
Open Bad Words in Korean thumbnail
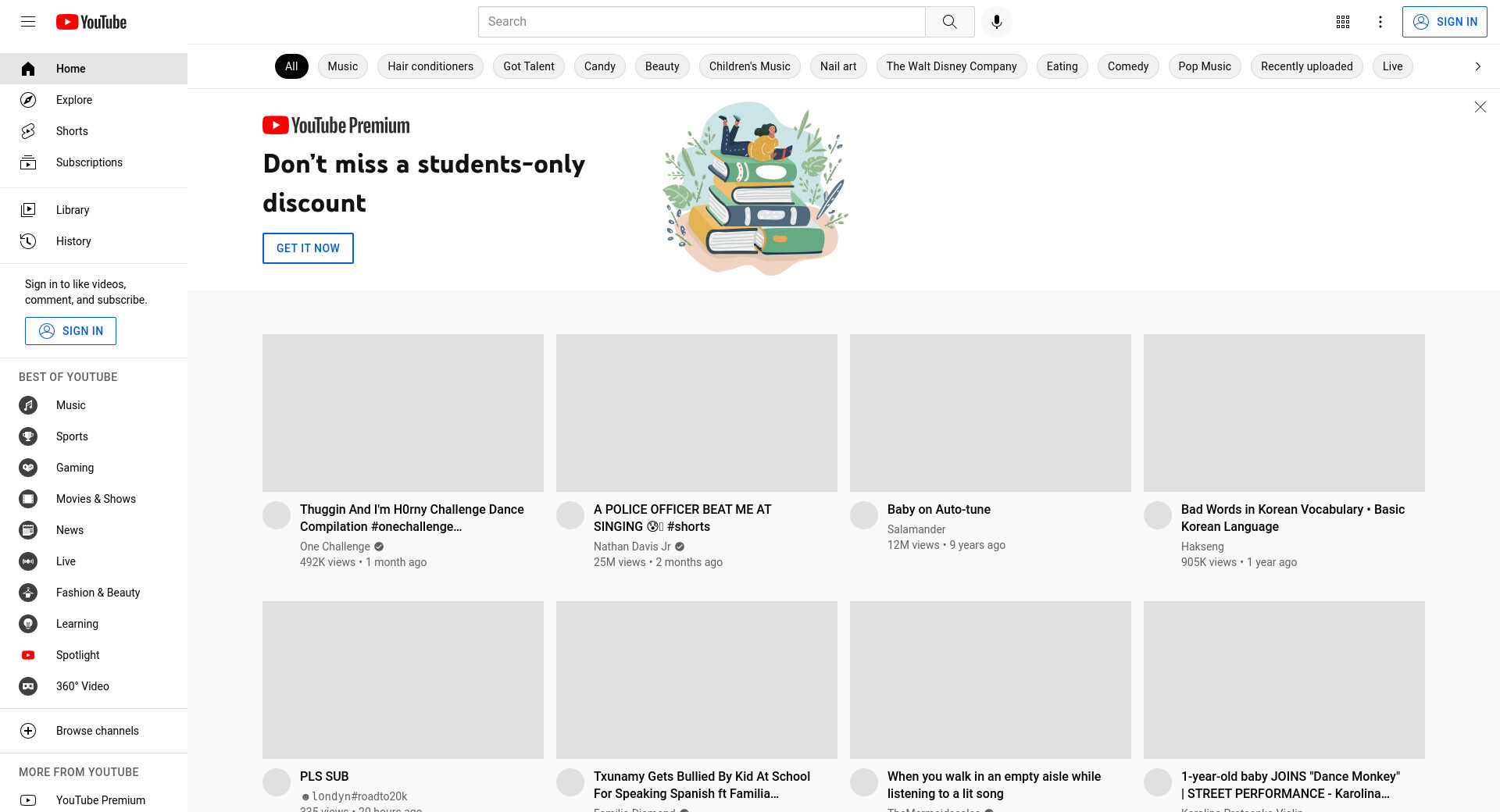coord(1284,413)
